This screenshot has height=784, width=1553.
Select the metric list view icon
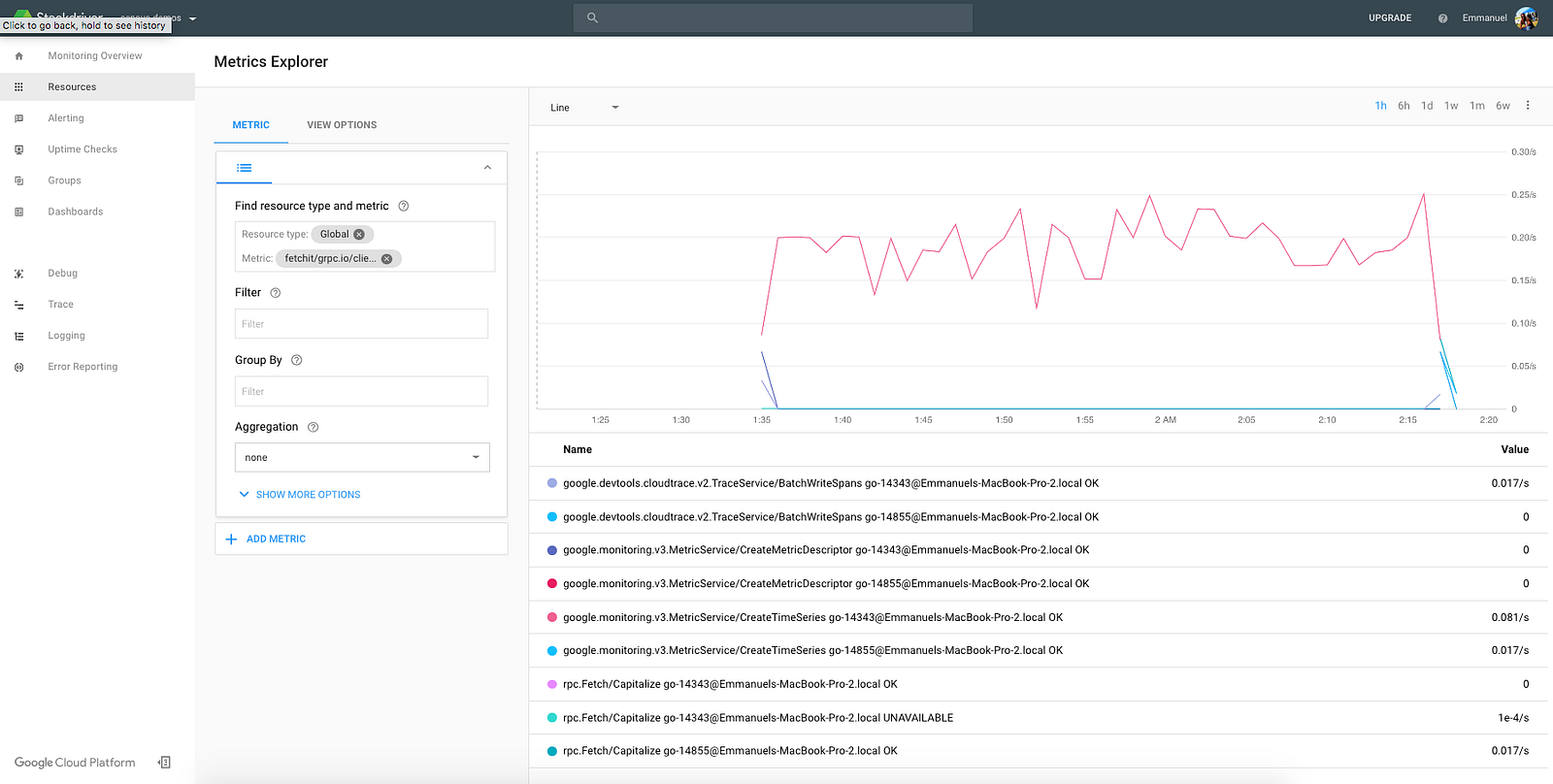click(x=244, y=168)
